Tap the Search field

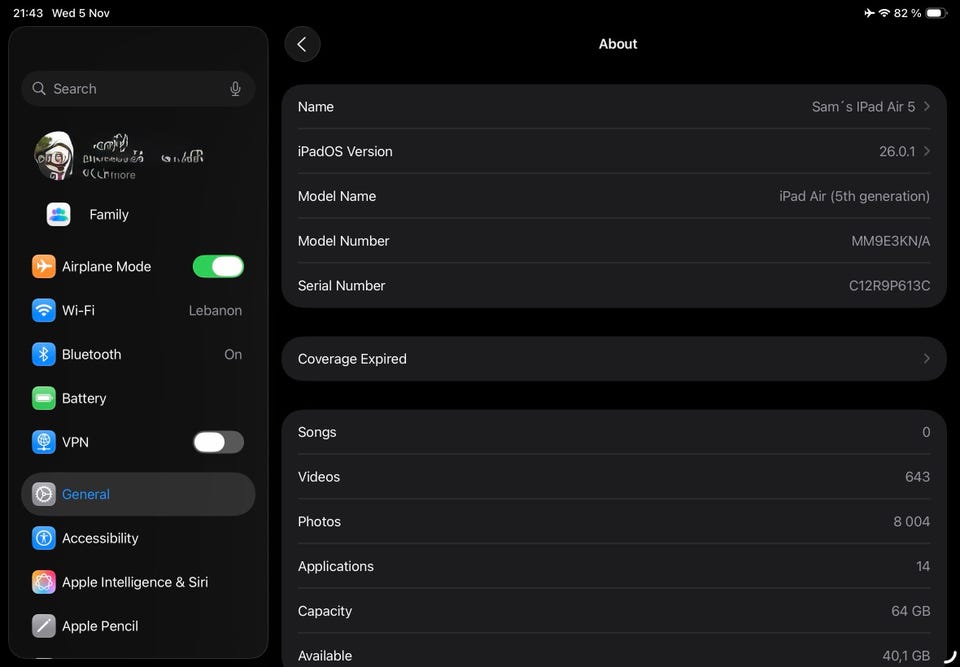coord(138,89)
